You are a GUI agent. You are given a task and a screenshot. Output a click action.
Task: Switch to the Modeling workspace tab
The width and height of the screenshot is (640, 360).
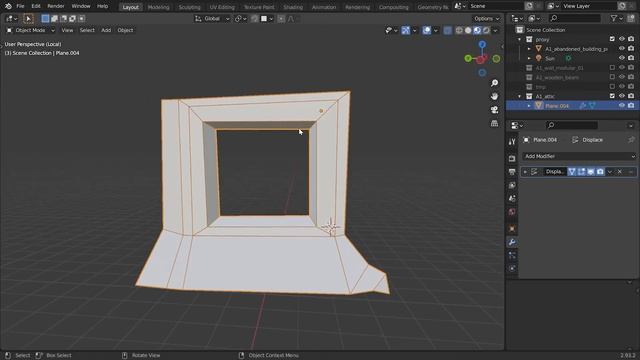(158, 7)
